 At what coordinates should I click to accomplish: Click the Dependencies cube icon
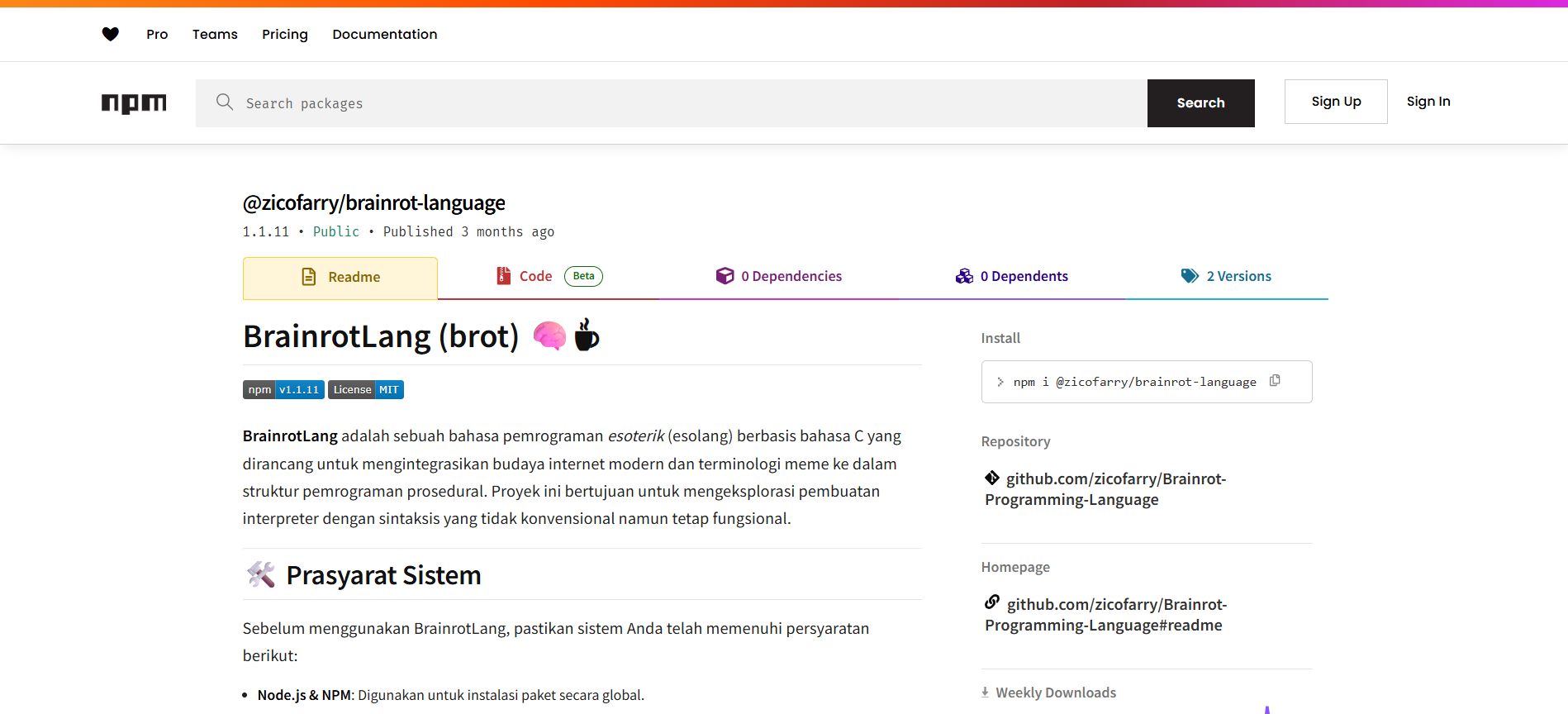pos(725,276)
